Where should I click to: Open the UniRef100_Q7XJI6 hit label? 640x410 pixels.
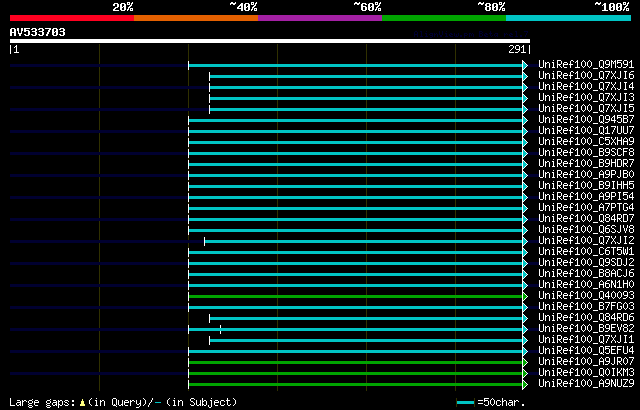[586, 75]
